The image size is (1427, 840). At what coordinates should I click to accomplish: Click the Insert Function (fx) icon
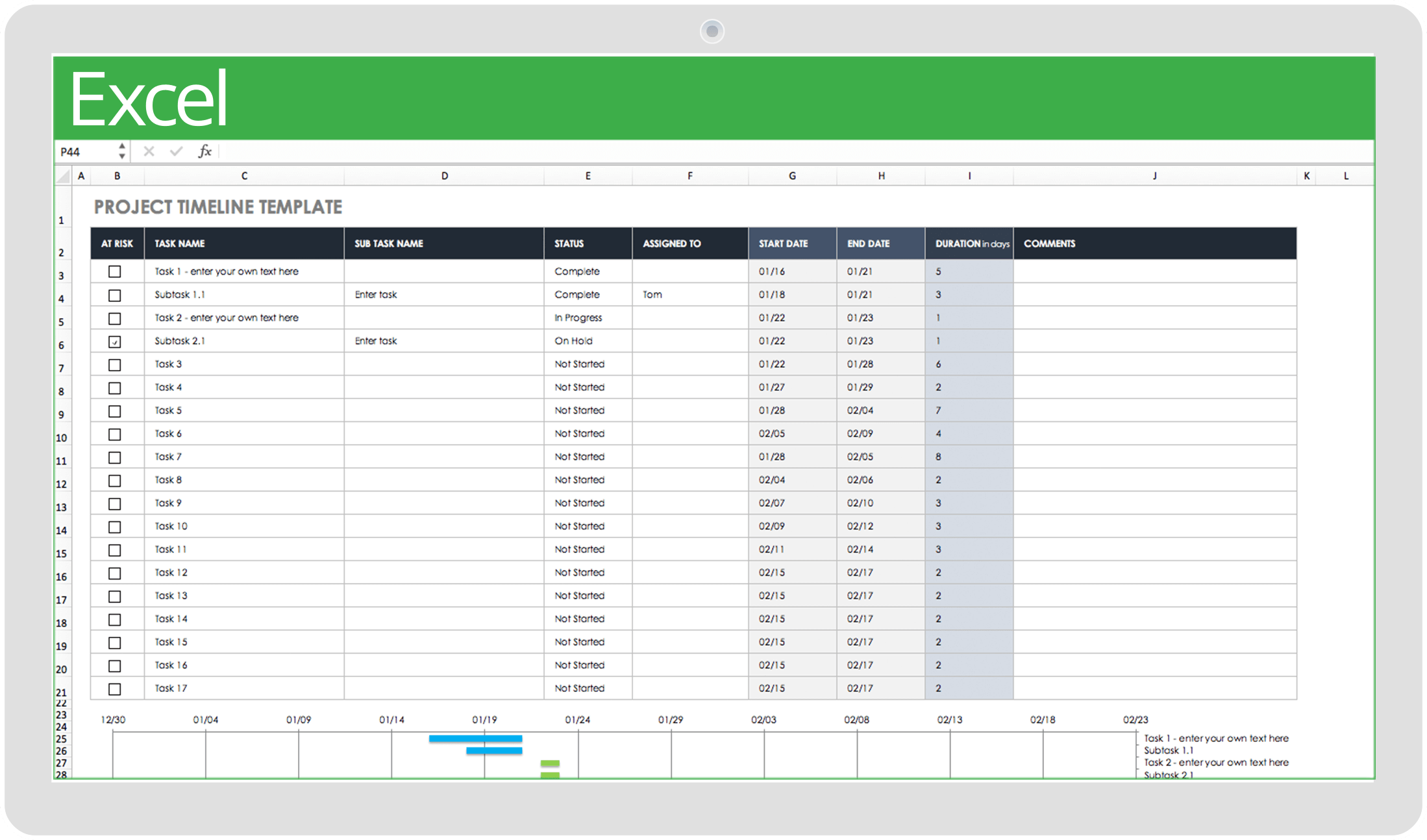pos(205,151)
